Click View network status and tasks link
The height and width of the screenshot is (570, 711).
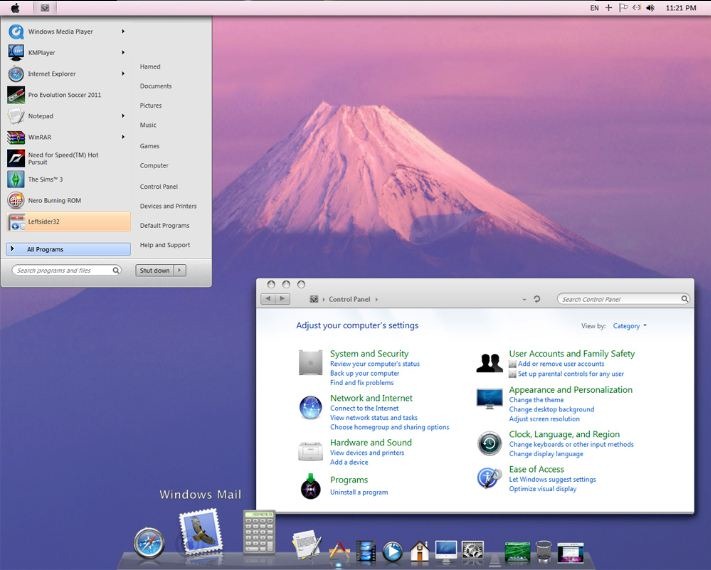pos(374,418)
